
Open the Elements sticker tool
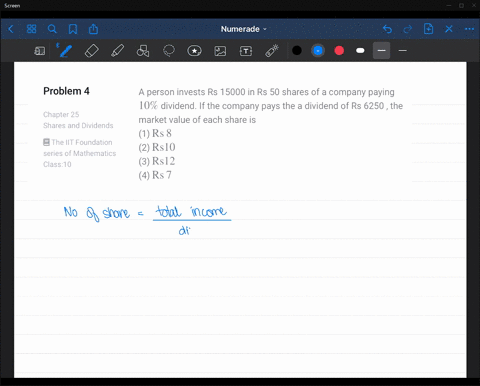pyautogui.click(x=194, y=51)
